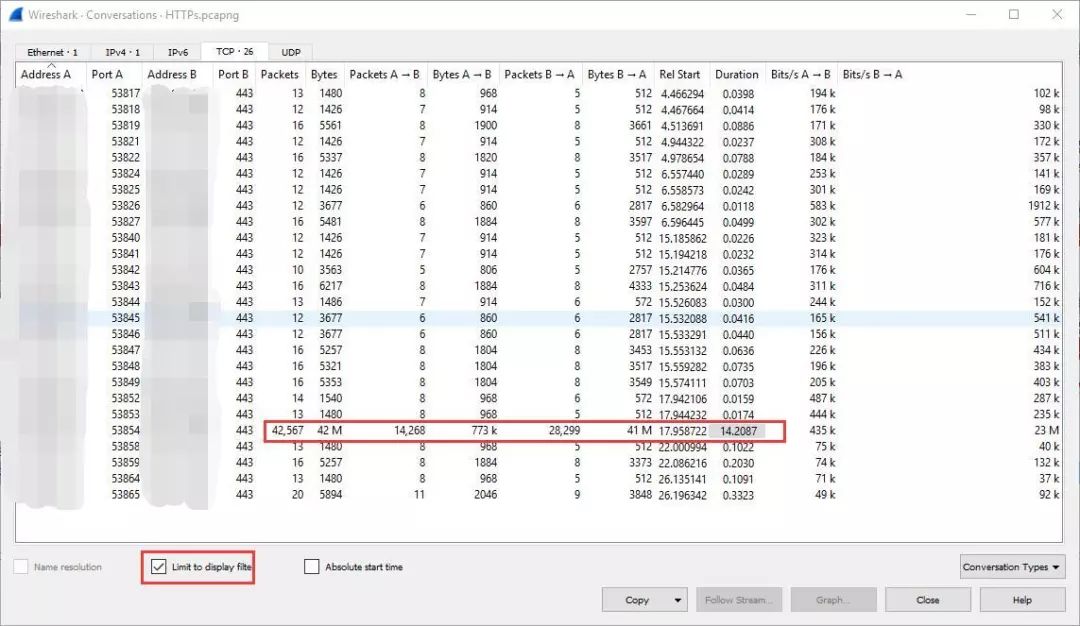The height and width of the screenshot is (626, 1080).
Task: Click the 1912 k bits/s cell
Action: [x=1044, y=206]
